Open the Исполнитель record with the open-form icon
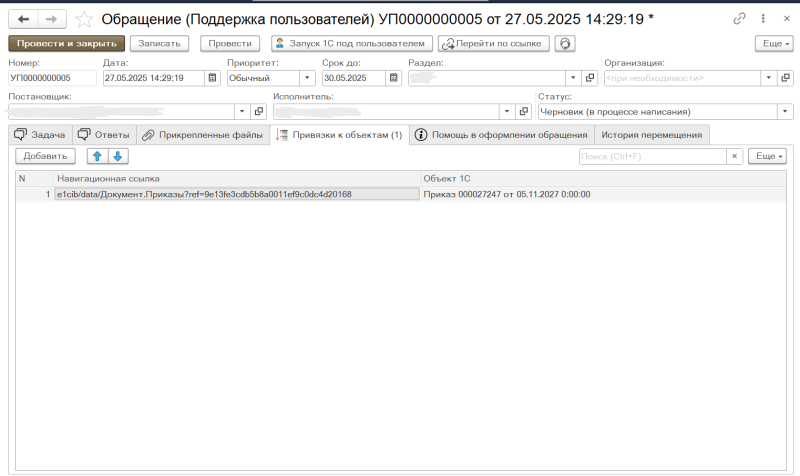This screenshot has height=476, width=800. coord(524,112)
